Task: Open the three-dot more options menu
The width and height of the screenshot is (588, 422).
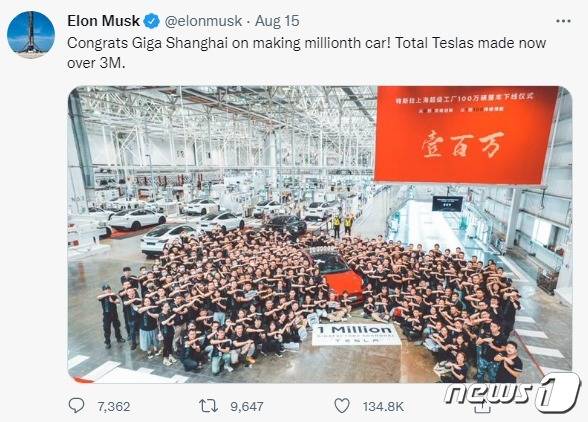Action: 563,21
